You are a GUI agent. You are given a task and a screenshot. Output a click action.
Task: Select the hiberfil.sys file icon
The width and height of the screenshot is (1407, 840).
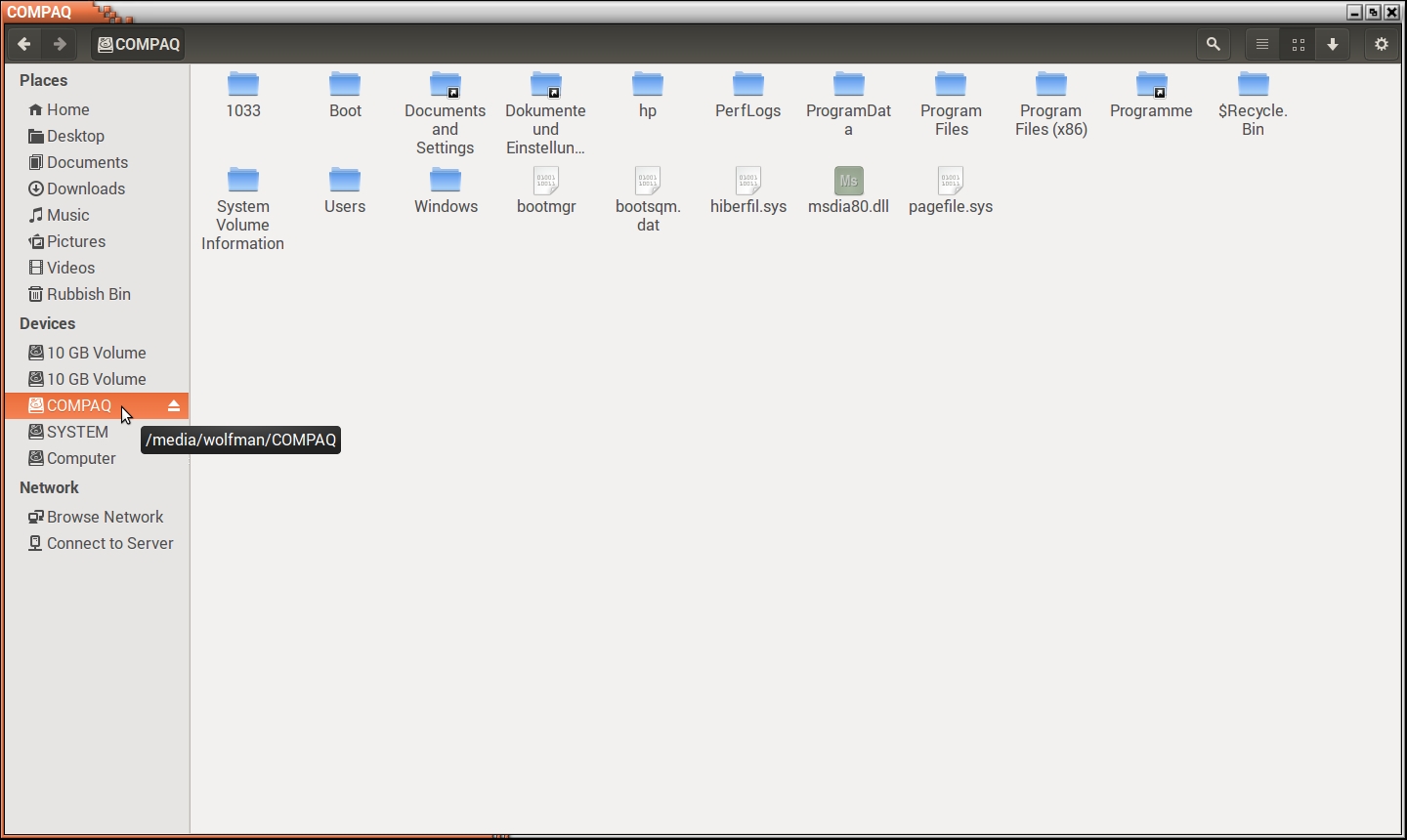pos(748,181)
